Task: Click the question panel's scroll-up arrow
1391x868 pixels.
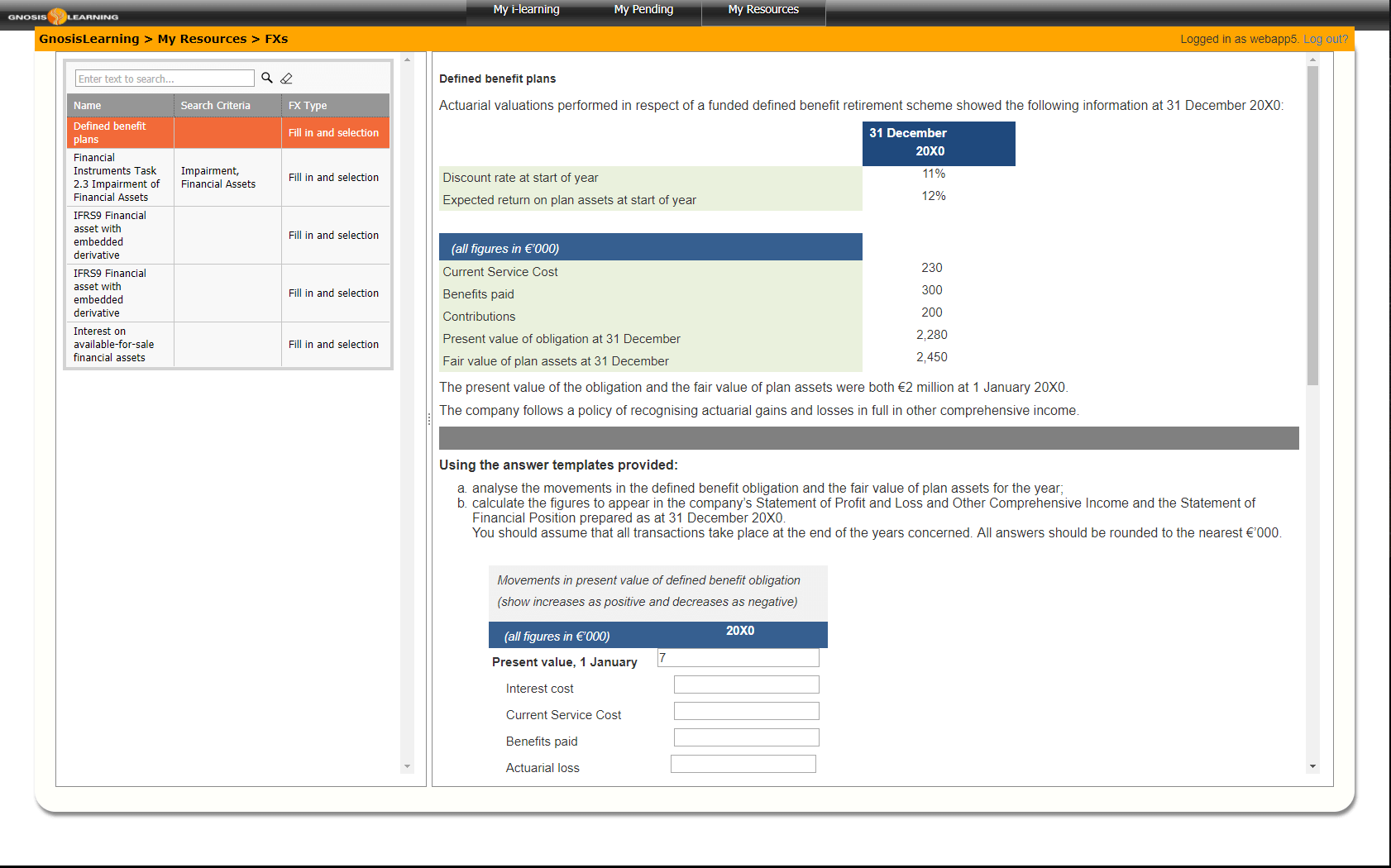Action: (x=1312, y=60)
